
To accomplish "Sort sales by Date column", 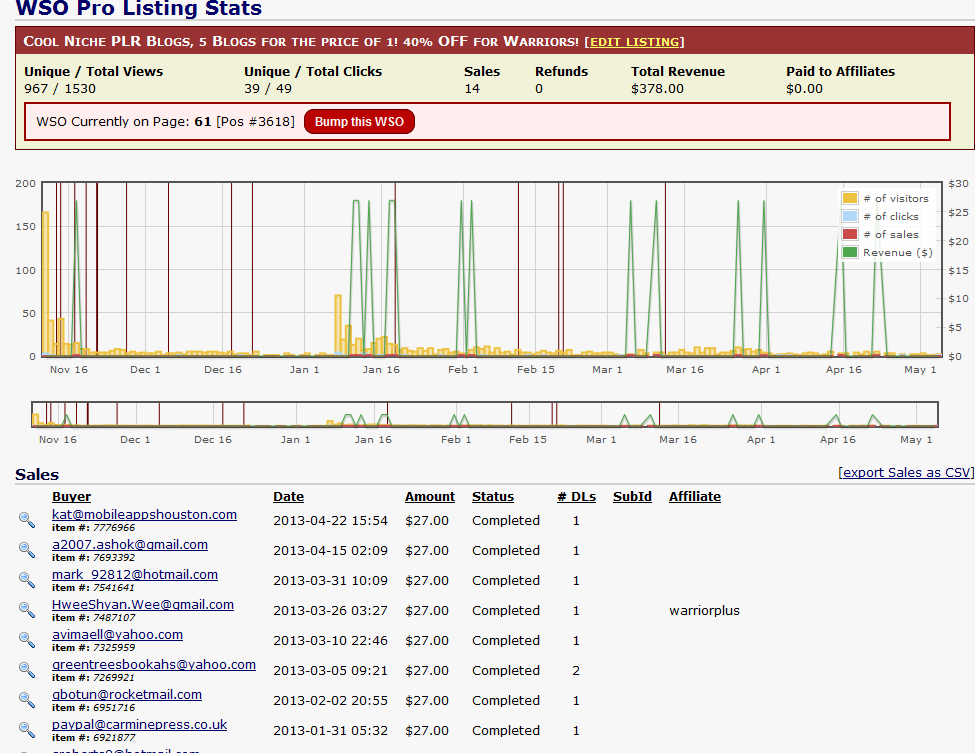I will click(x=289, y=497).
